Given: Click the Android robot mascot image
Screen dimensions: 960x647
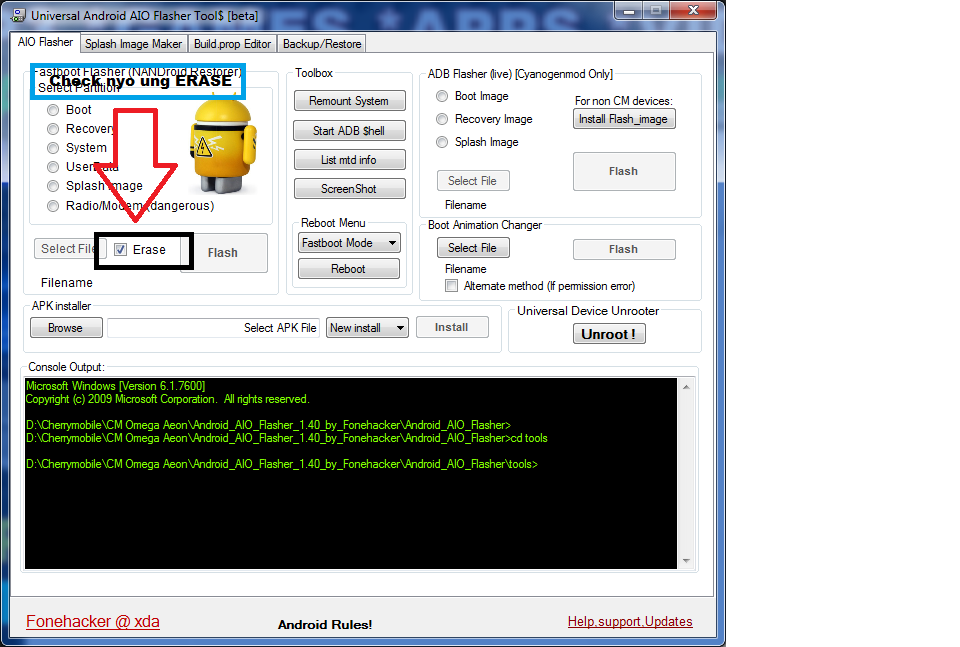Looking at the screenshot, I should [x=223, y=147].
